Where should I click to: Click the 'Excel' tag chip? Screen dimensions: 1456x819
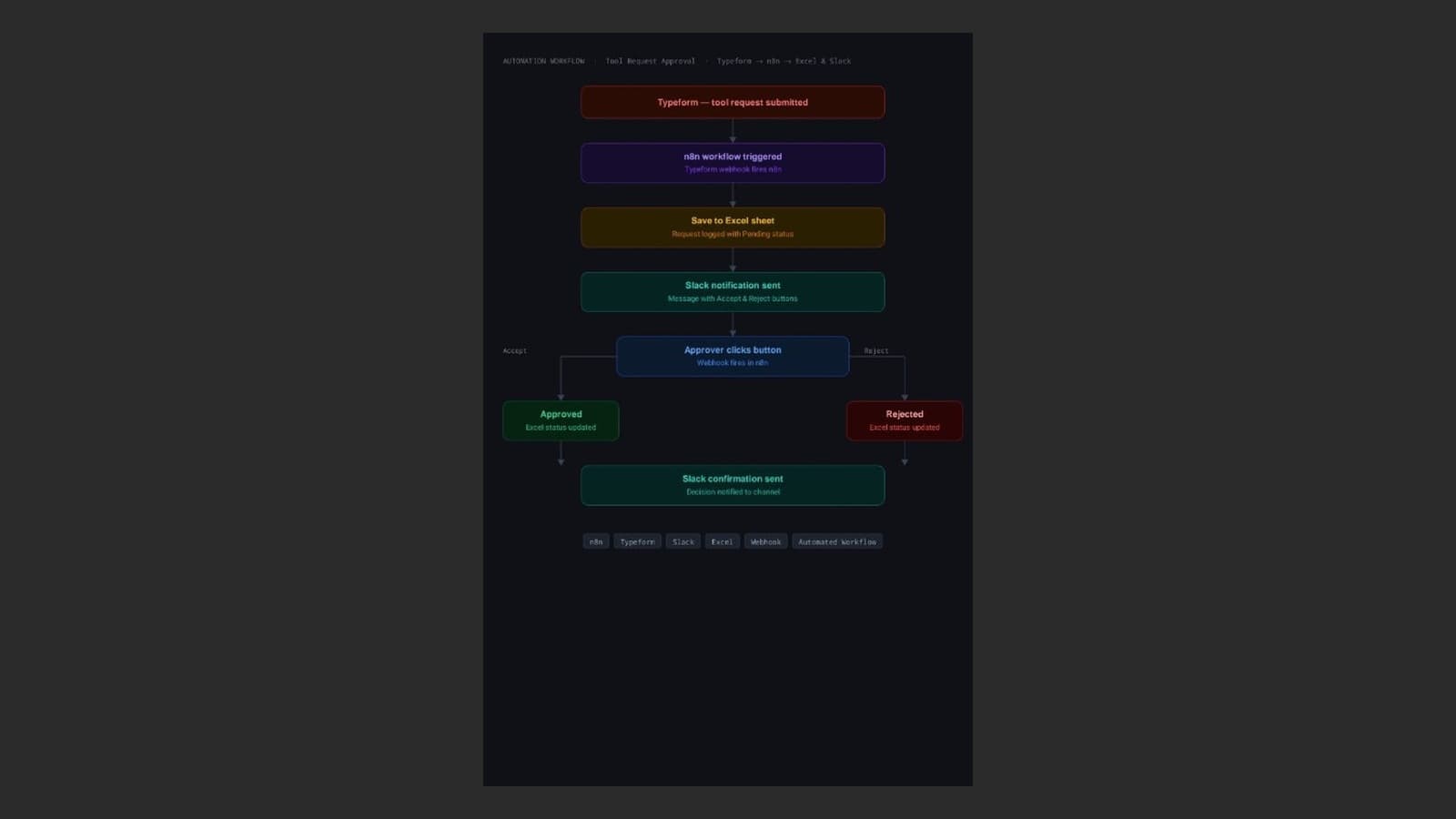[723, 541]
